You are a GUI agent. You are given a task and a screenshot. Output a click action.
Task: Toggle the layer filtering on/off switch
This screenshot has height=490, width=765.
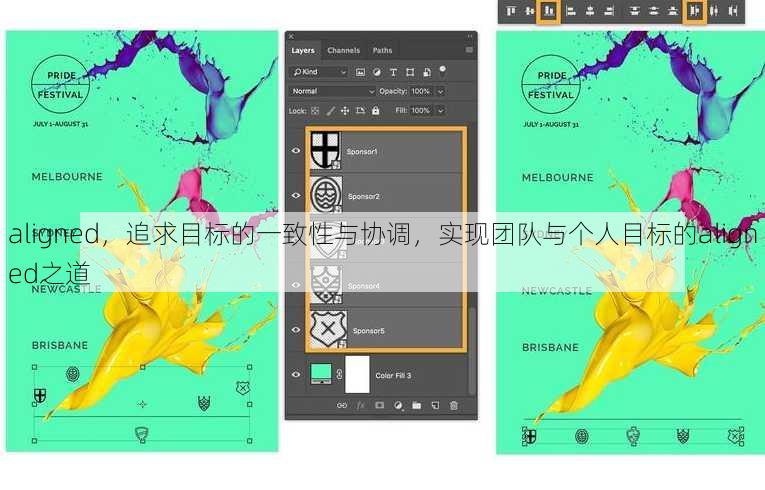coord(443,71)
